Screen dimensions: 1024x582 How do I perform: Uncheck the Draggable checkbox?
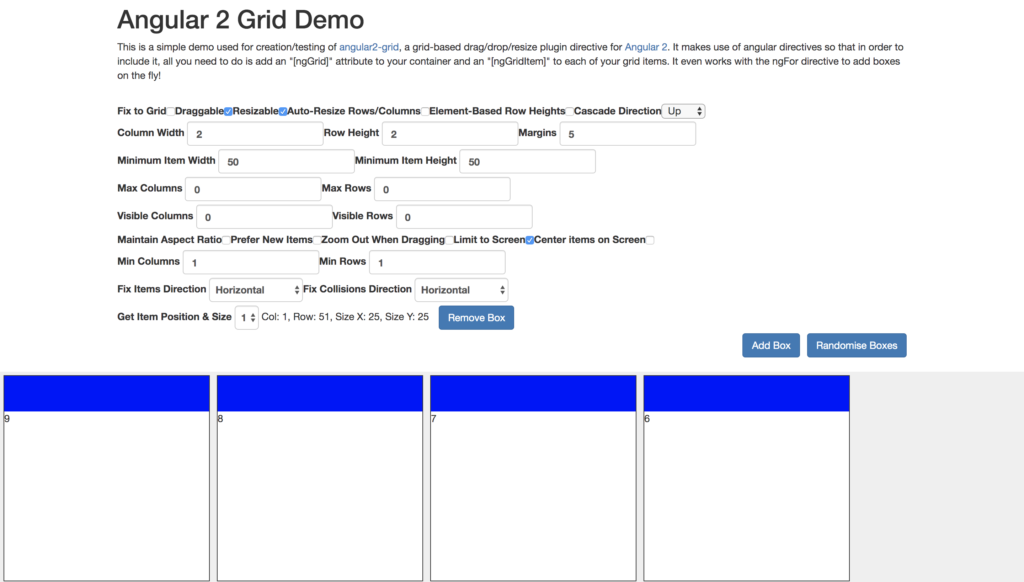229,111
